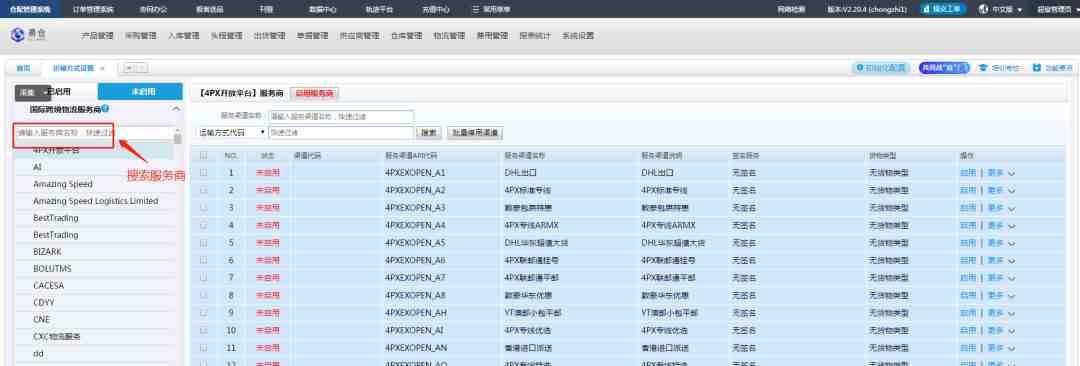
Task: Select the CACESA provider
Action: [x=49, y=285]
